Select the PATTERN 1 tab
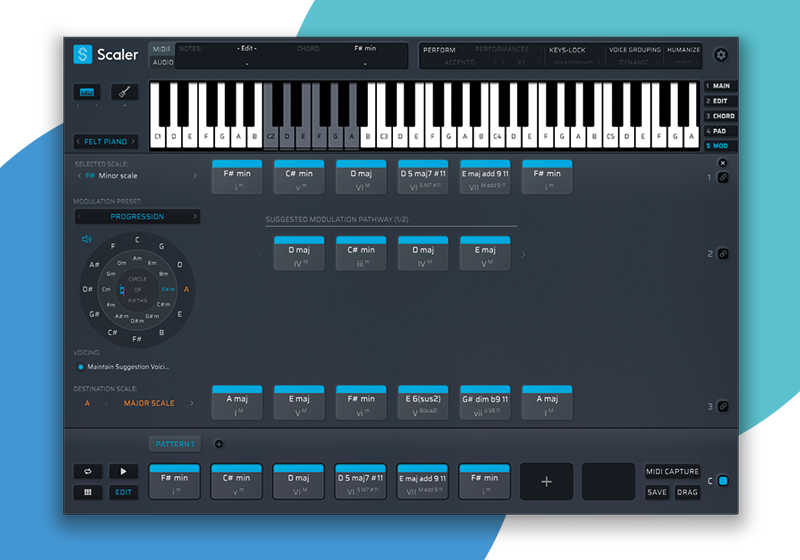 click(x=175, y=444)
